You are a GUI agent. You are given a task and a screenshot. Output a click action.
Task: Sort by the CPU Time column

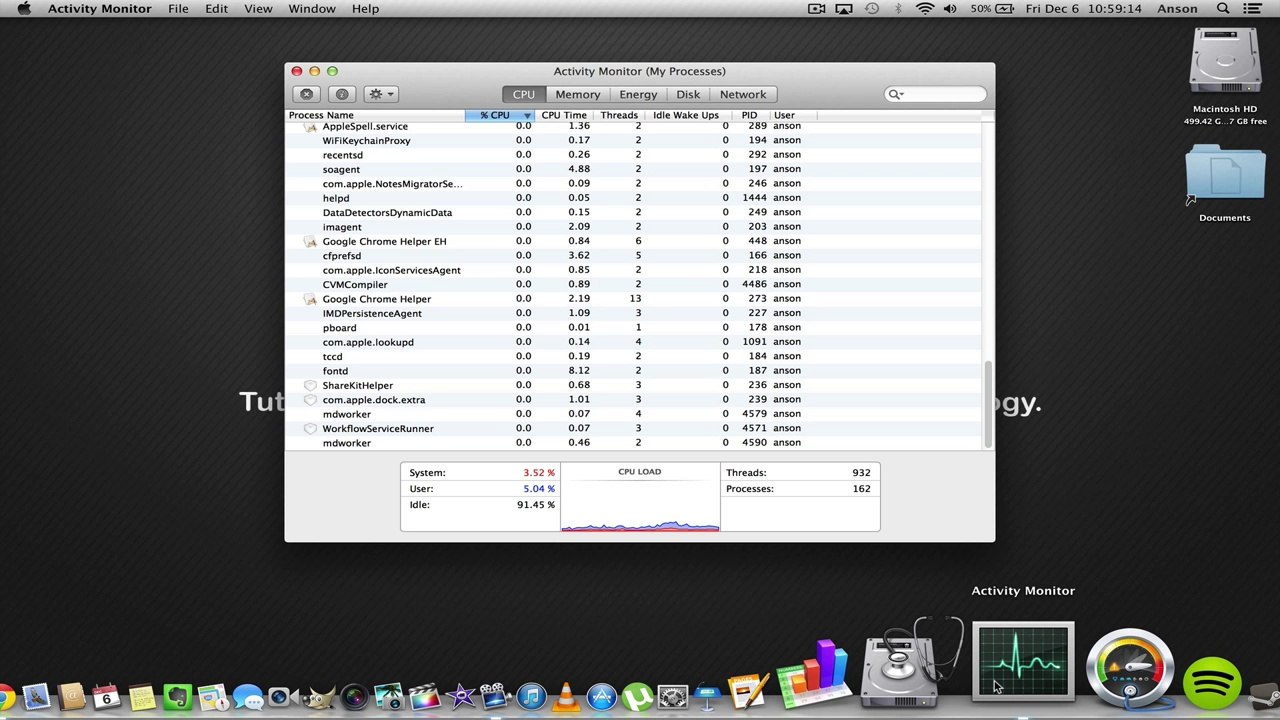[x=564, y=115]
